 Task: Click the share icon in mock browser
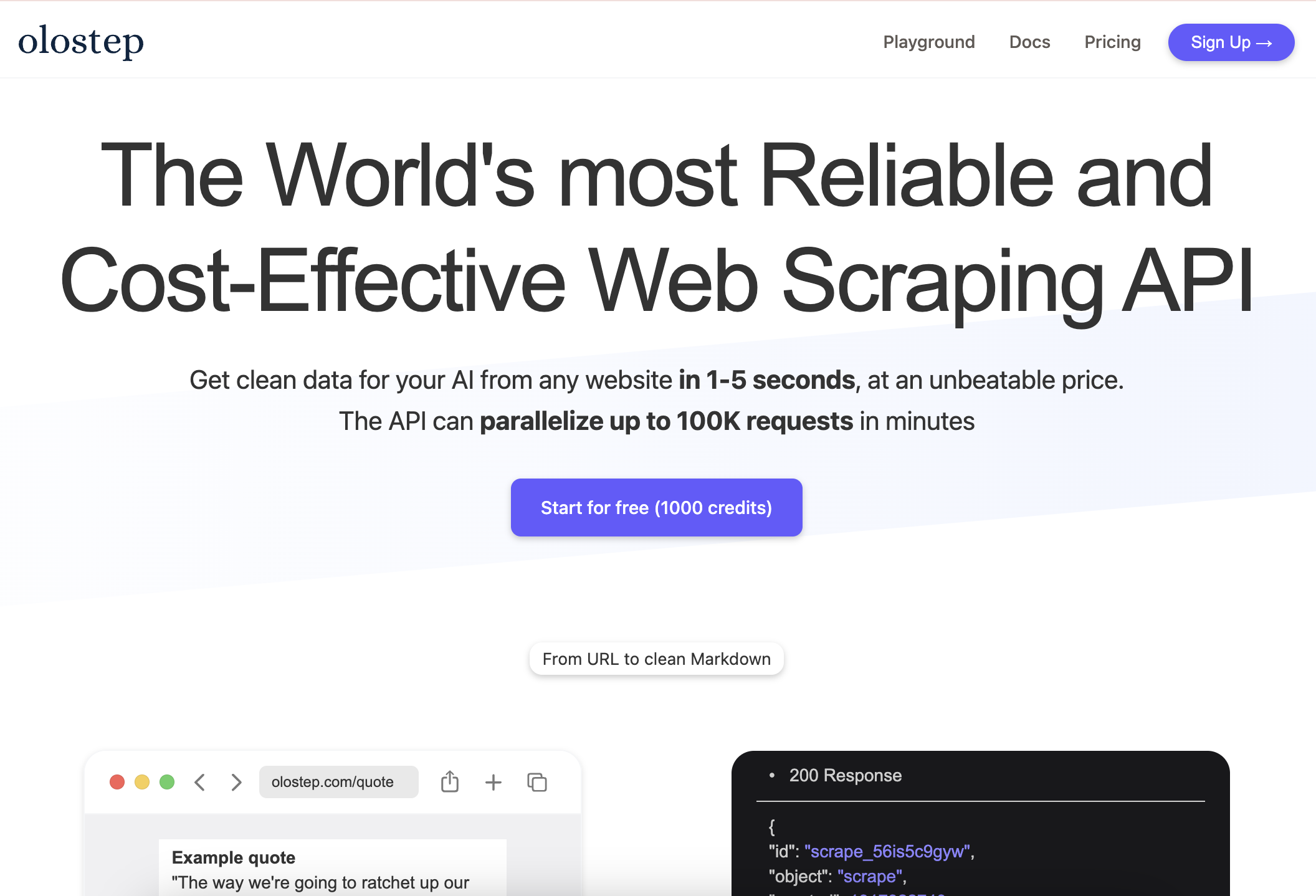(x=450, y=782)
